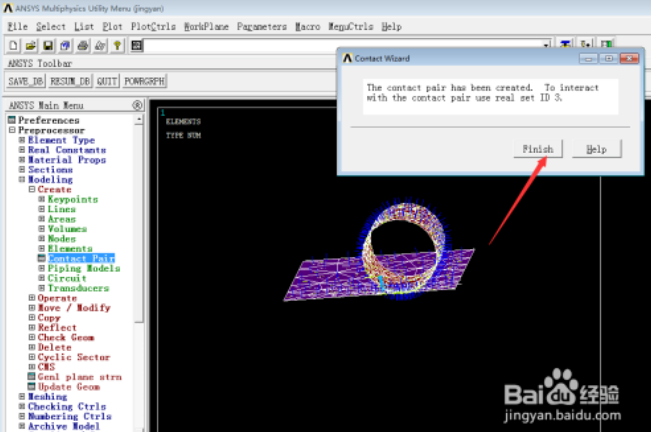The width and height of the screenshot is (651, 432).
Task: Click the Main Menu collapse icon
Action: click(137, 105)
